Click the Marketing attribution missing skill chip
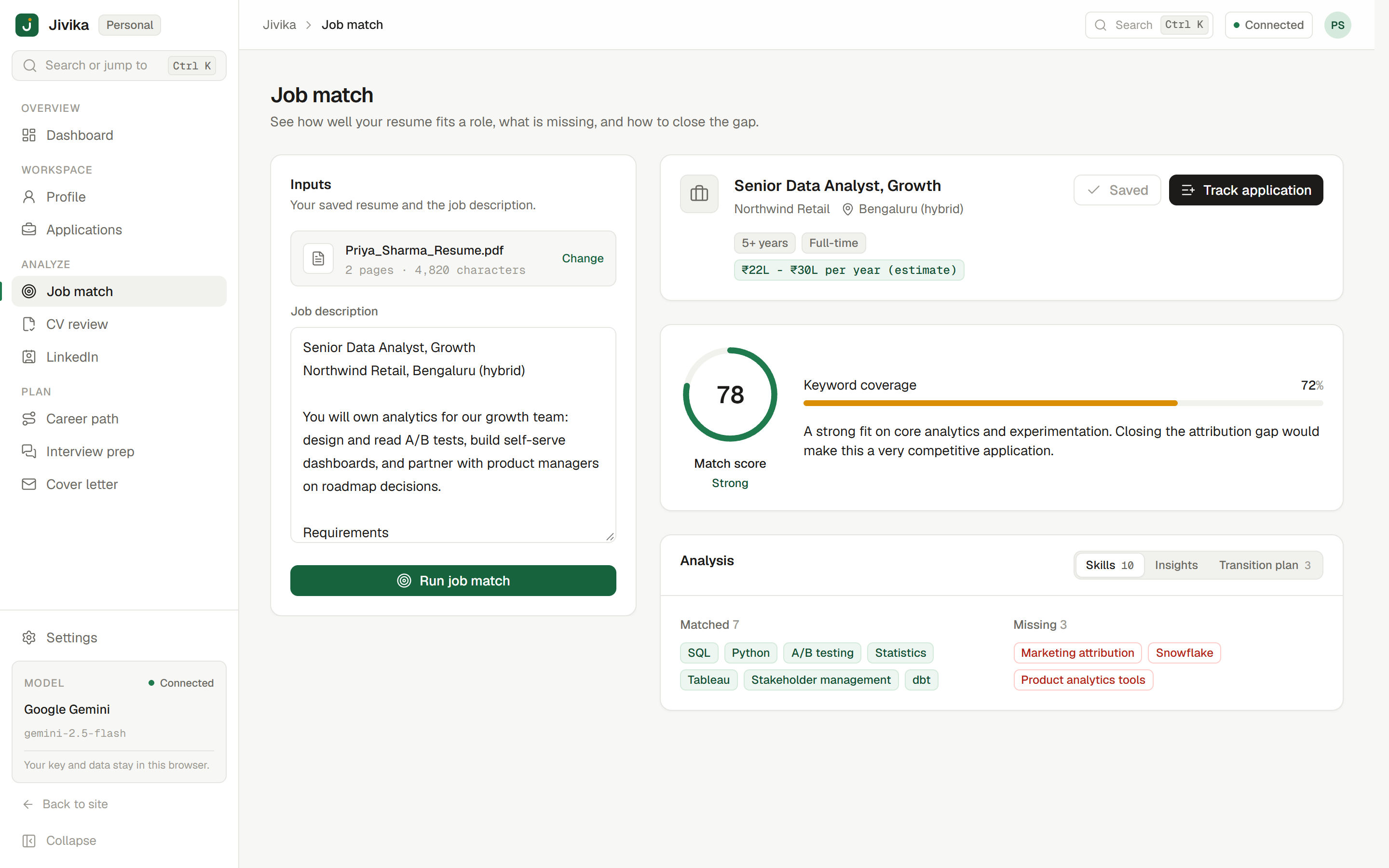The width and height of the screenshot is (1389, 868). (1077, 653)
